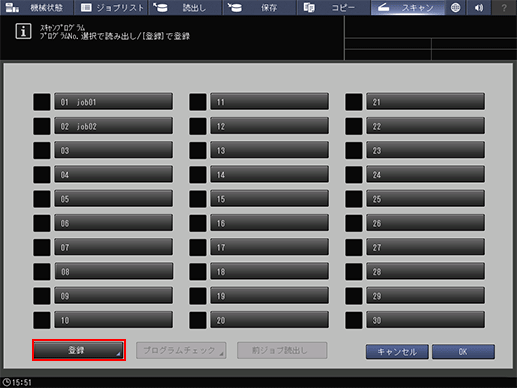Viewport: 517px width, 388px height.
Task: Select program slot 03
Action: [114, 150]
